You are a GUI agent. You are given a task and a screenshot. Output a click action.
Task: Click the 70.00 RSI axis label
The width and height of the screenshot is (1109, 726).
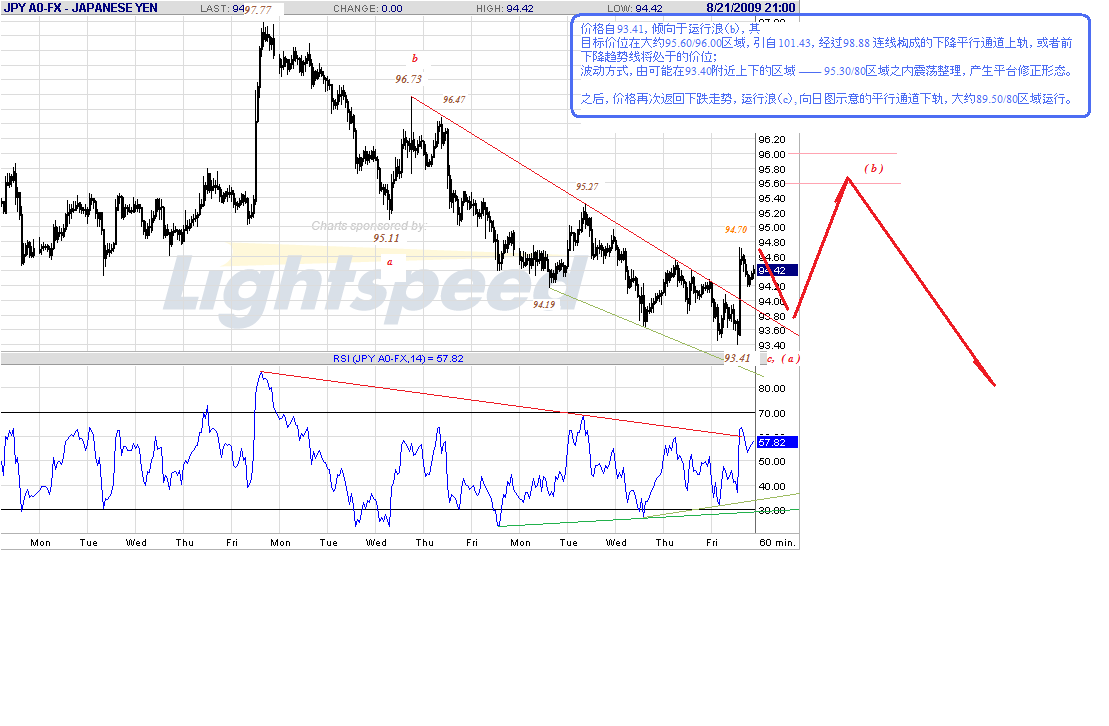click(772, 413)
